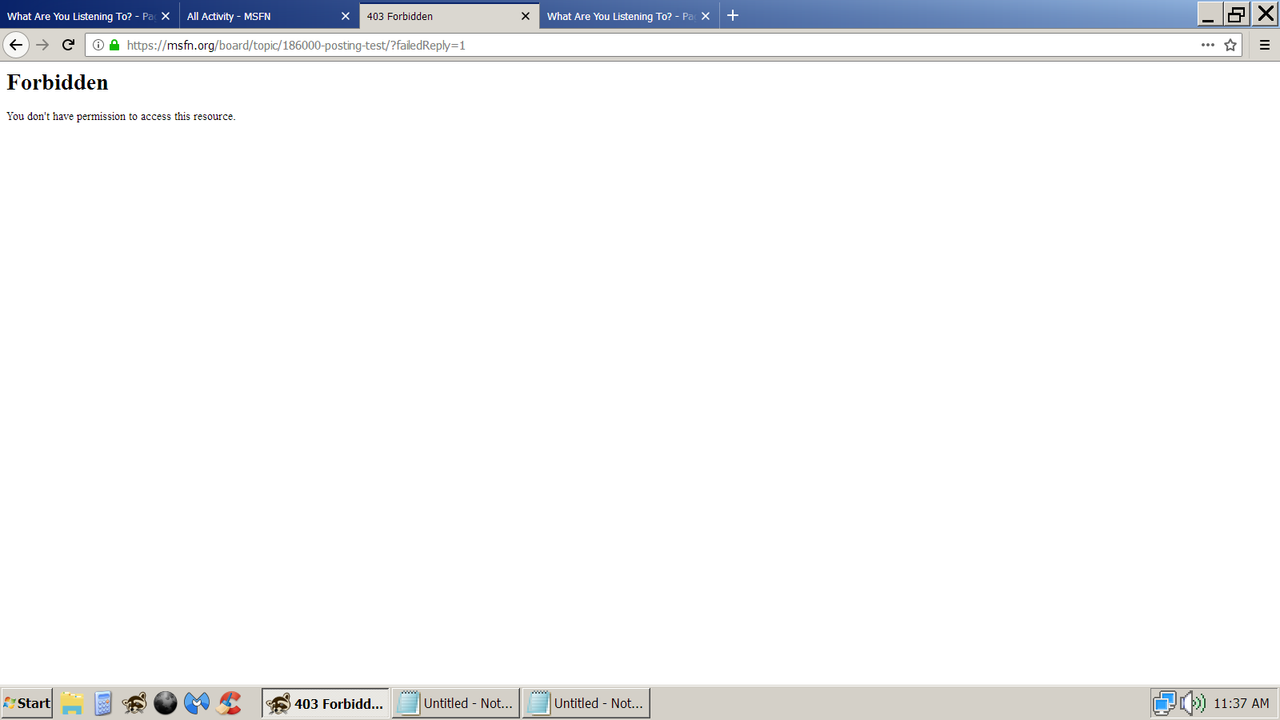Viewport: 1280px width, 720px height.
Task: Open the ellipsis page actions dropdown
Action: pyautogui.click(x=1208, y=45)
